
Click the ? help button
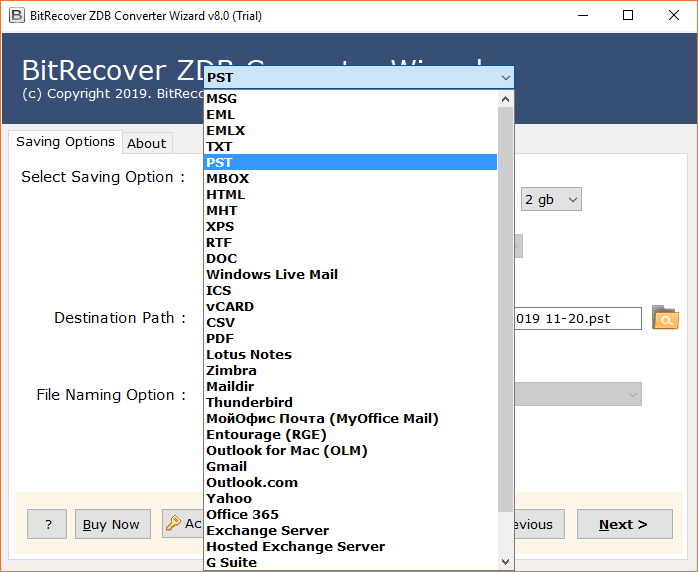[47, 524]
